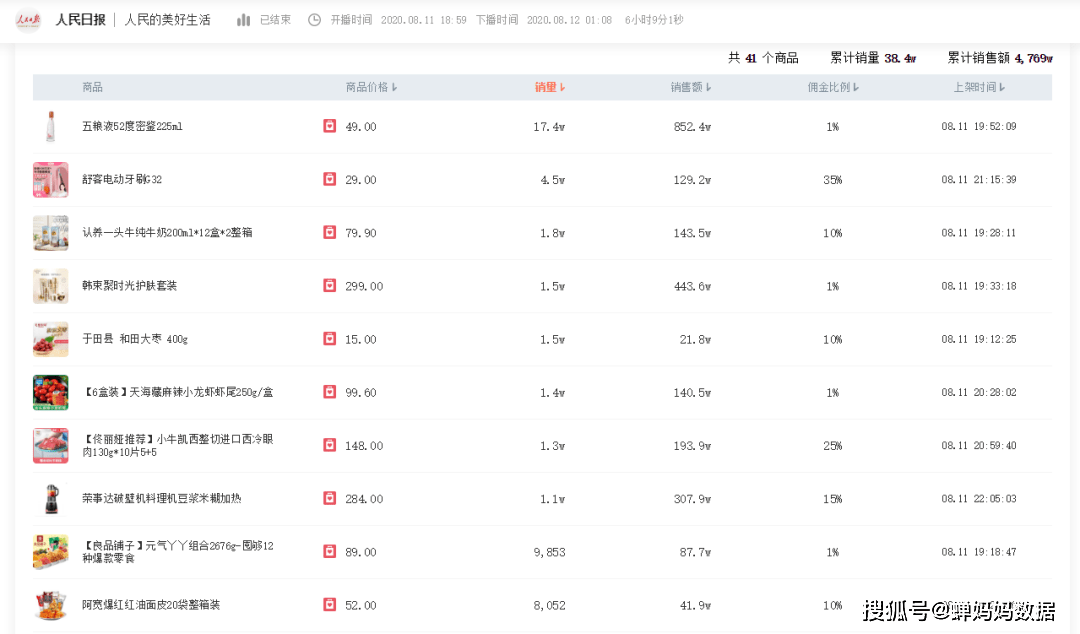Click the 25% commission cell

click(833, 446)
